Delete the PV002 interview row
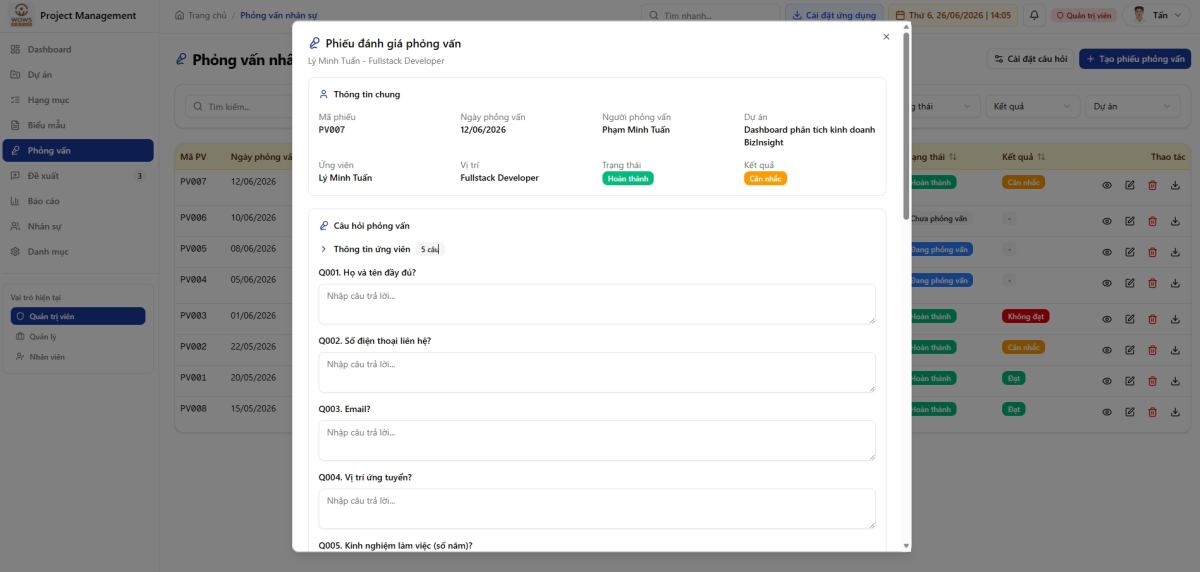 (x=1152, y=350)
